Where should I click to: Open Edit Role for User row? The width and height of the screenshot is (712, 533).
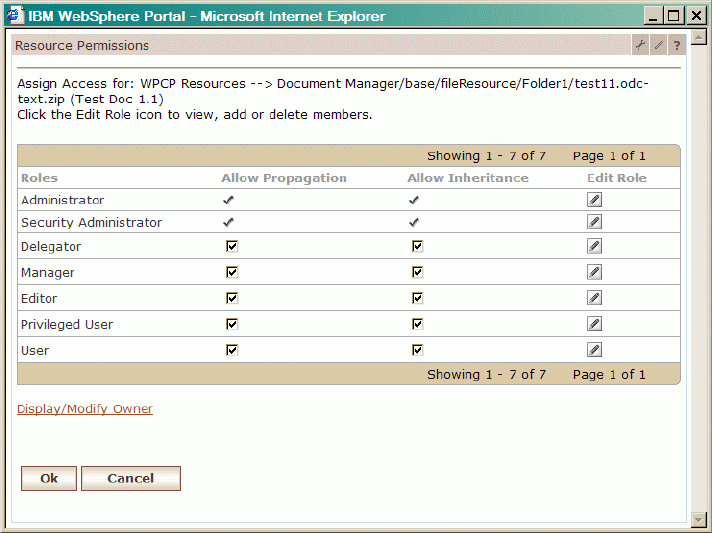point(594,350)
